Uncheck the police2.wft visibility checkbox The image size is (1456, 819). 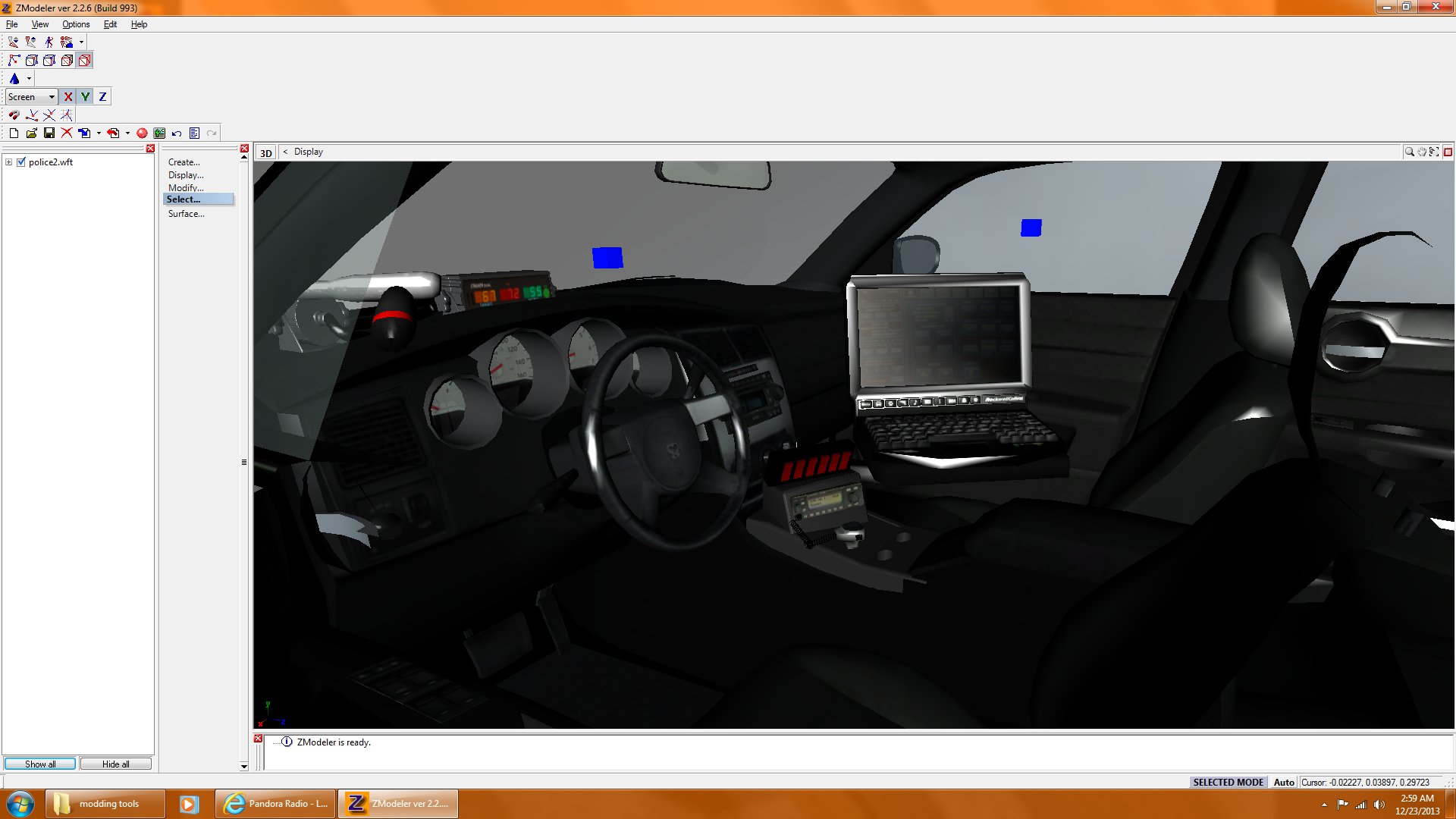pyautogui.click(x=21, y=162)
